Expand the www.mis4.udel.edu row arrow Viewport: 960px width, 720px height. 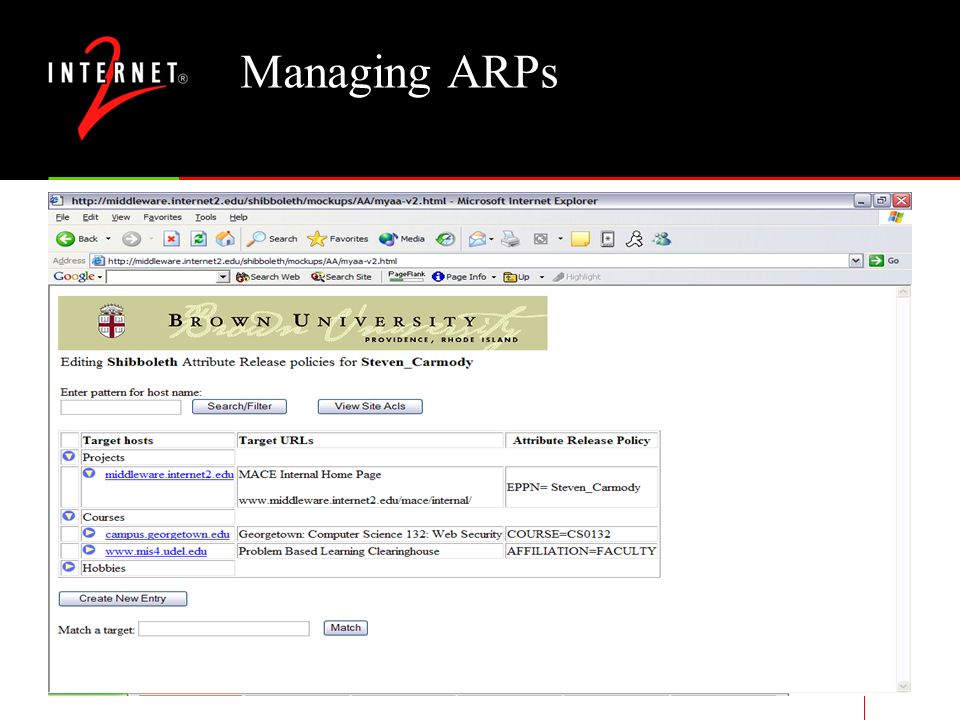tap(89, 550)
